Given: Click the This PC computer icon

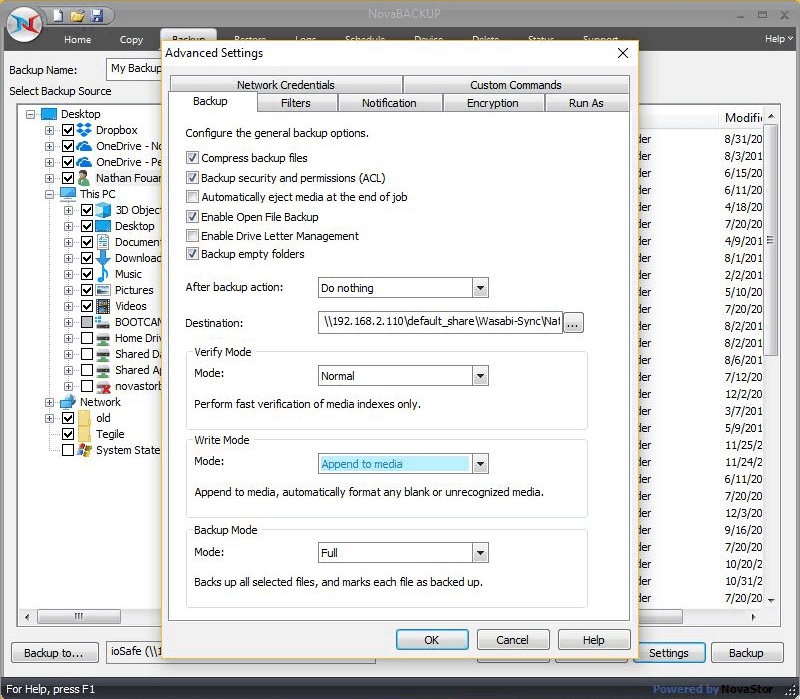Looking at the screenshot, I should pyautogui.click(x=67, y=194).
